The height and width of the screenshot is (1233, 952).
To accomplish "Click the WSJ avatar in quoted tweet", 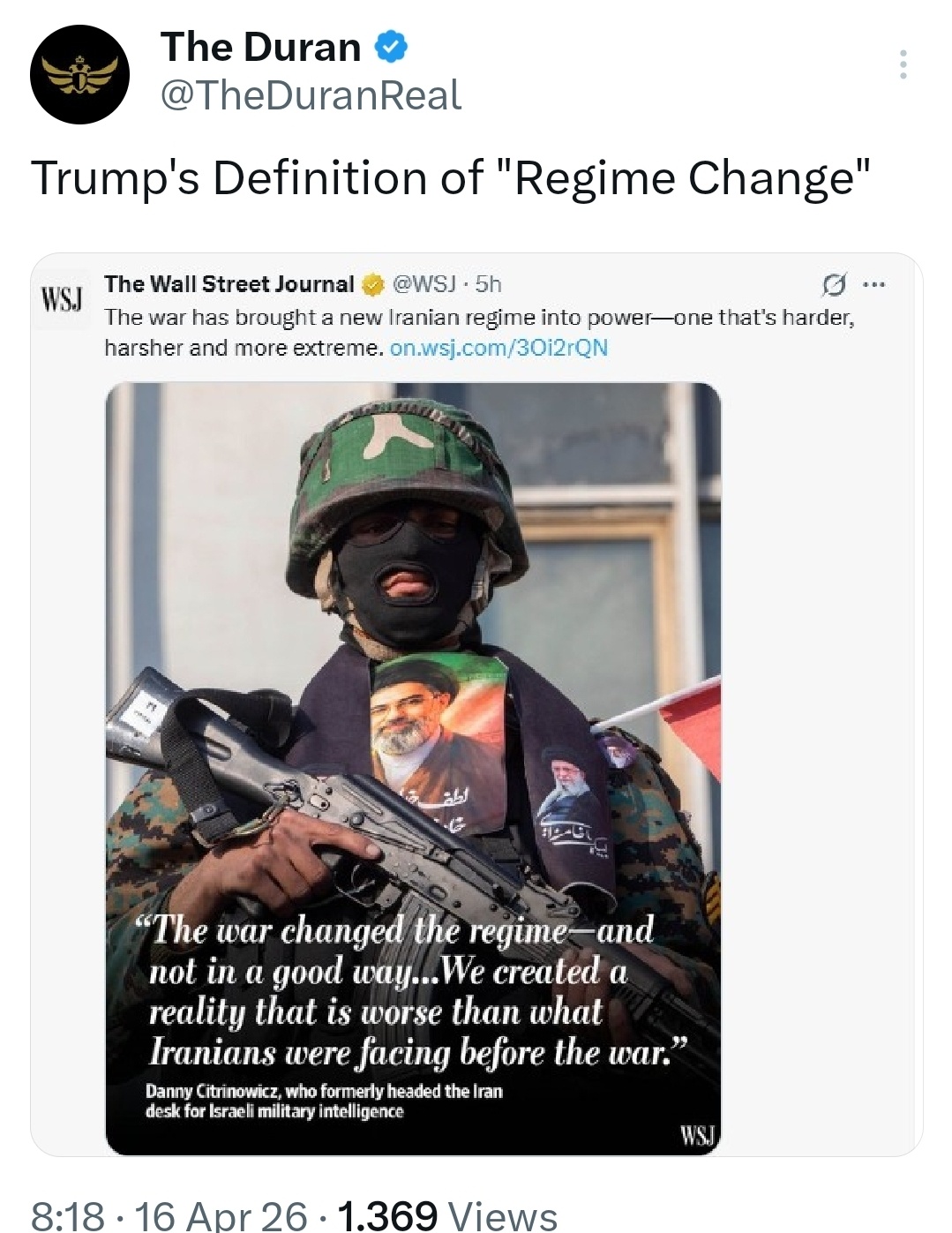I will pyautogui.click(x=62, y=300).
